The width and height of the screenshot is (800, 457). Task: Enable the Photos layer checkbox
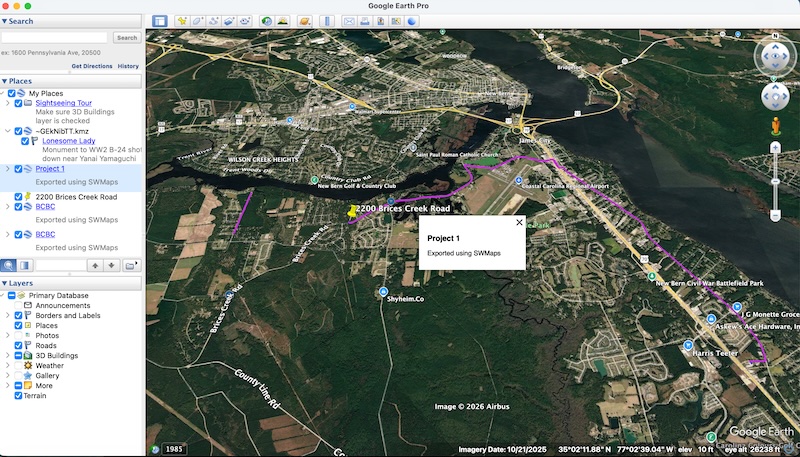pos(18,336)
